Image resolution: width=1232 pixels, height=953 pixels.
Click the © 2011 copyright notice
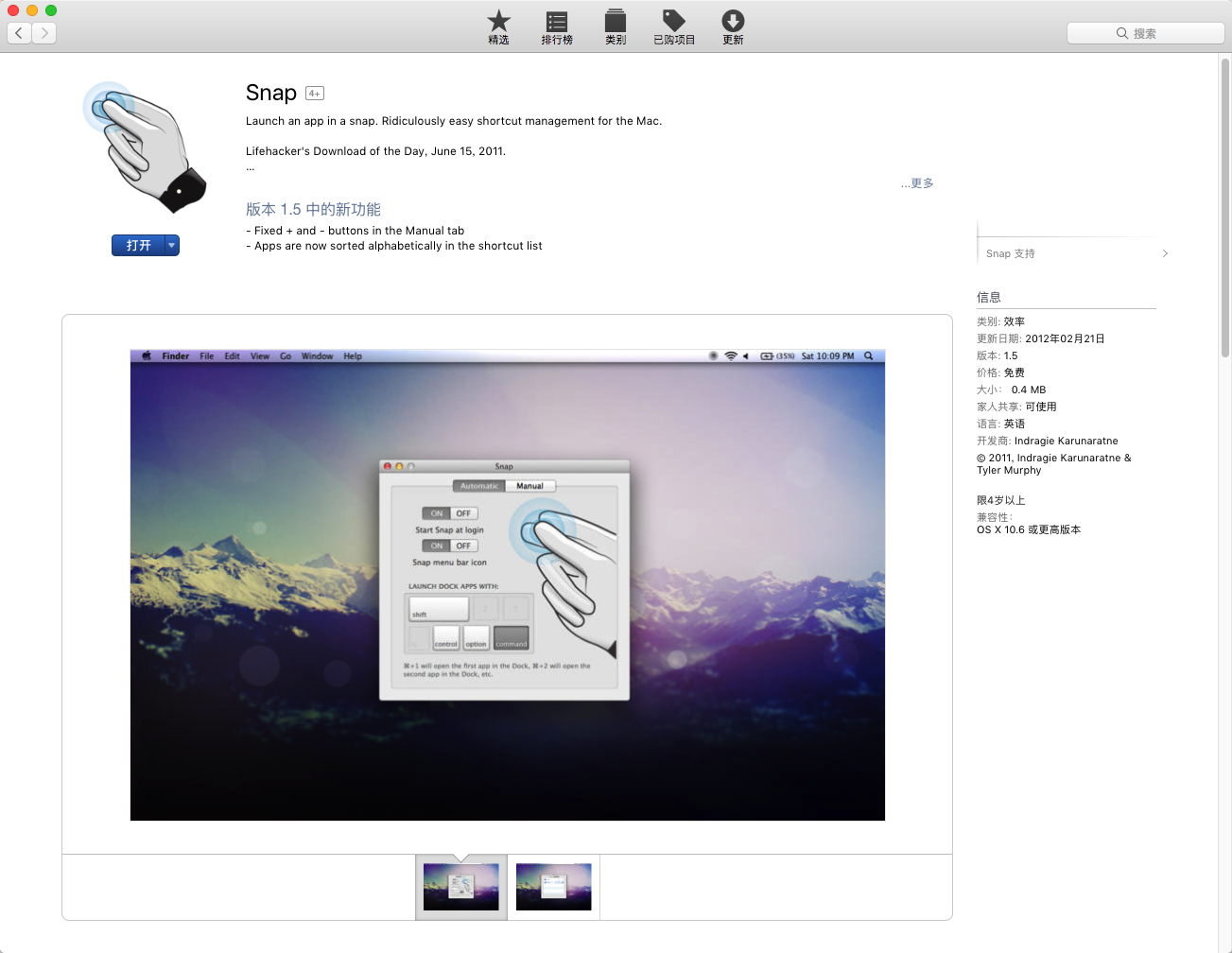1053,463
